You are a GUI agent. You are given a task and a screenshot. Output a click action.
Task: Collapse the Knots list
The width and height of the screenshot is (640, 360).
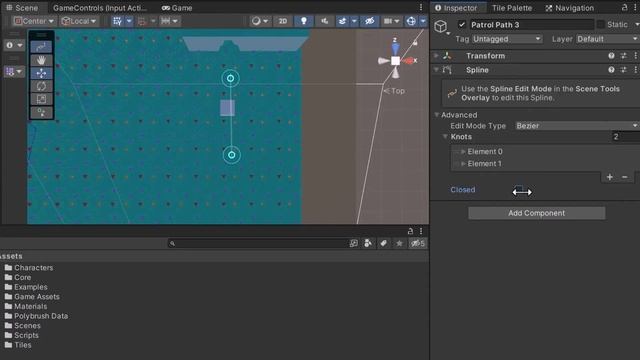445,137
